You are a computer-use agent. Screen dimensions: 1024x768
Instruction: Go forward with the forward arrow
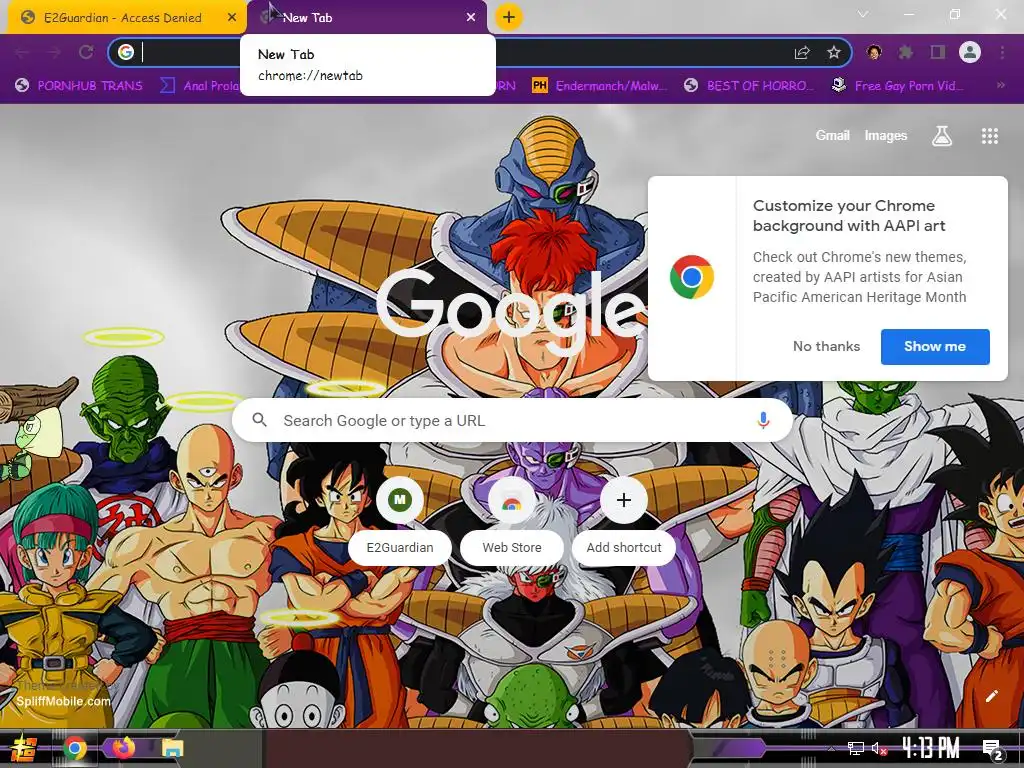point(54,52)
